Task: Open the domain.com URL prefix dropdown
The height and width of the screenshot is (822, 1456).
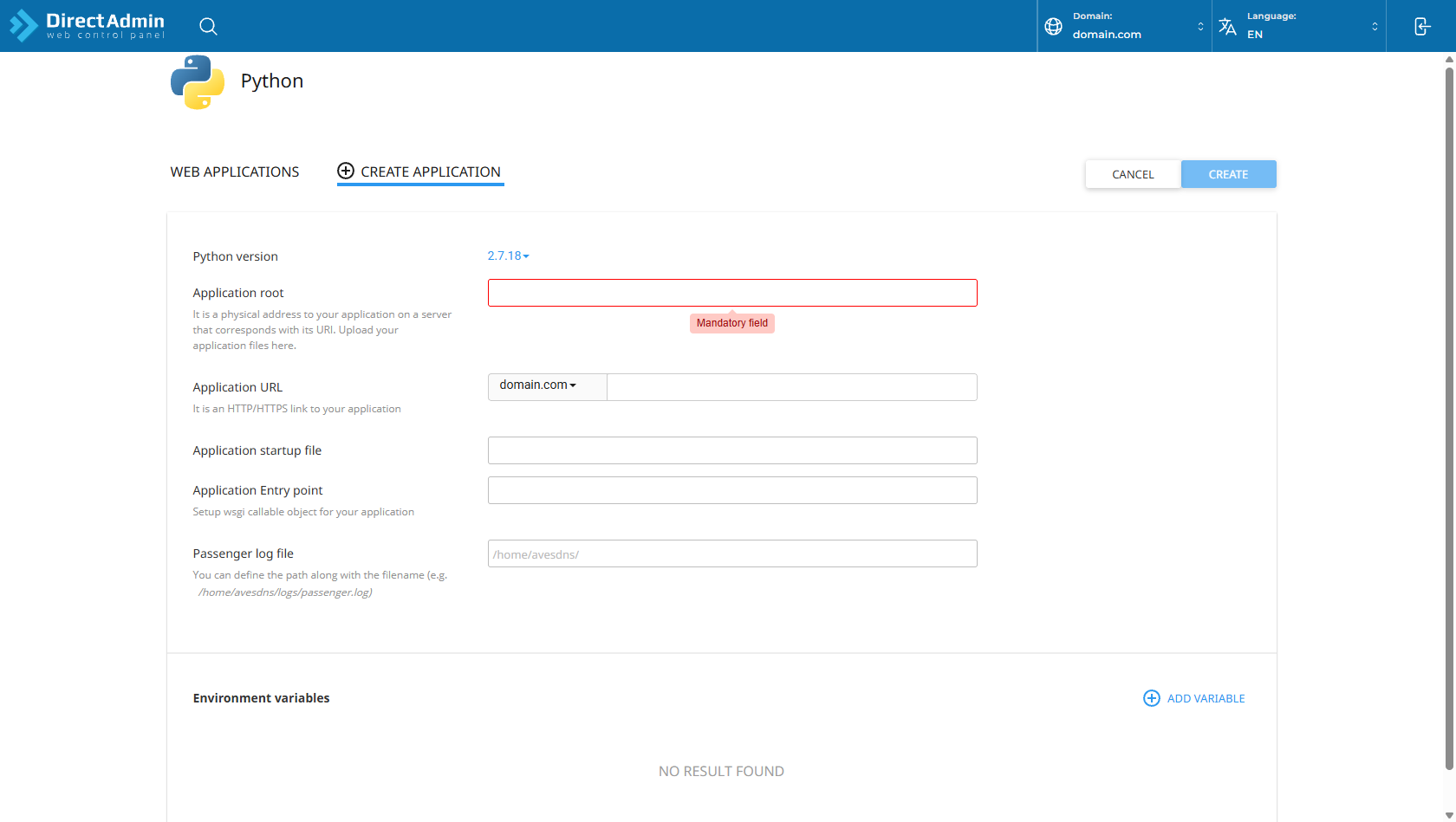Action: tap(547, 386)
